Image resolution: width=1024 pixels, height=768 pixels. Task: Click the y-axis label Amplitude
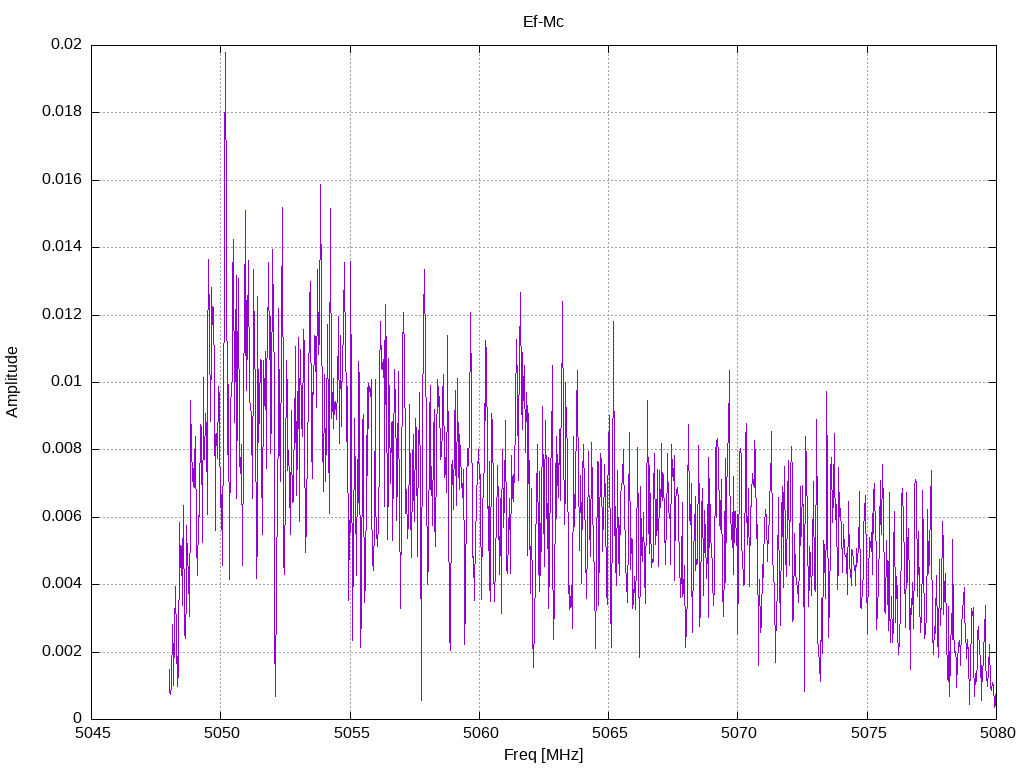(12, 382)
